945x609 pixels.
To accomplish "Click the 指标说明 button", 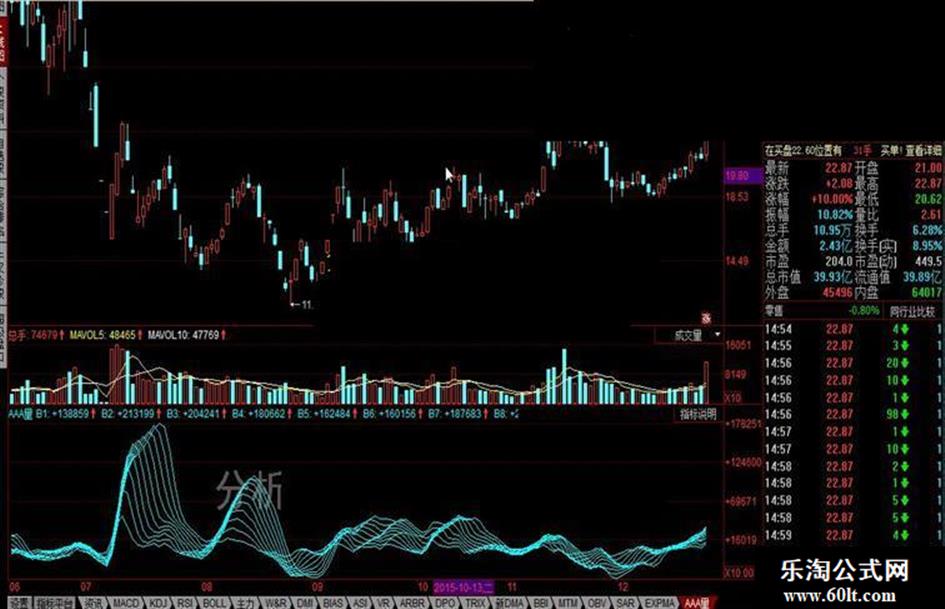I will point(698,414).
